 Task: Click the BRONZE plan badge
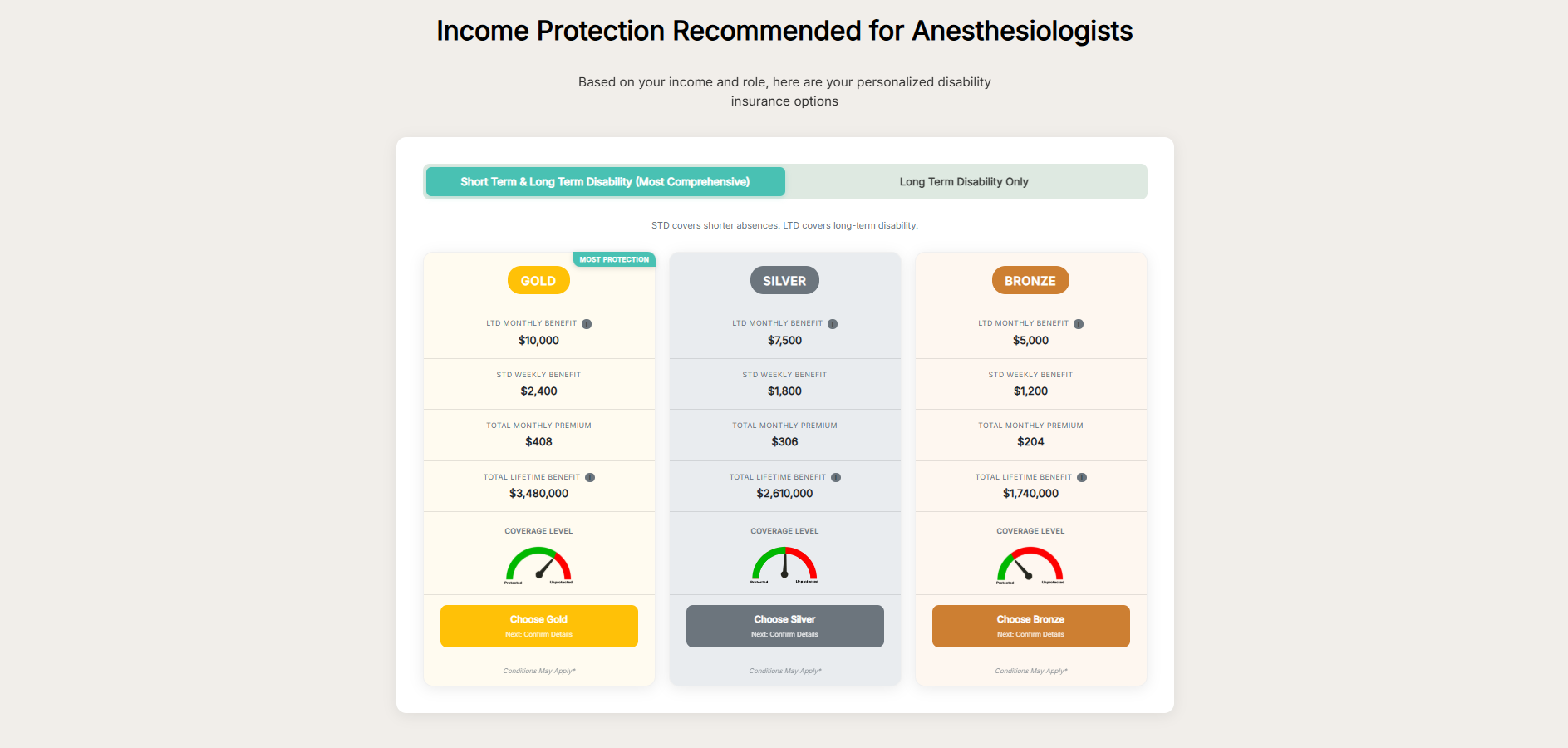click(1030, 281)
